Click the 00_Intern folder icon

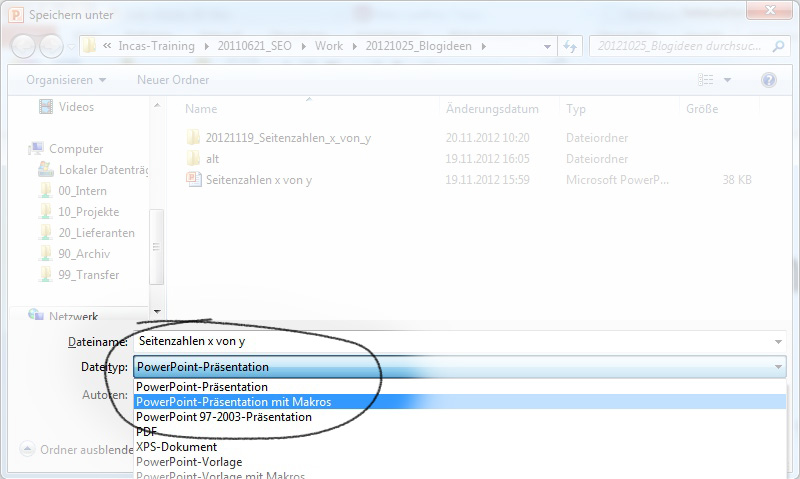(46, 190)
